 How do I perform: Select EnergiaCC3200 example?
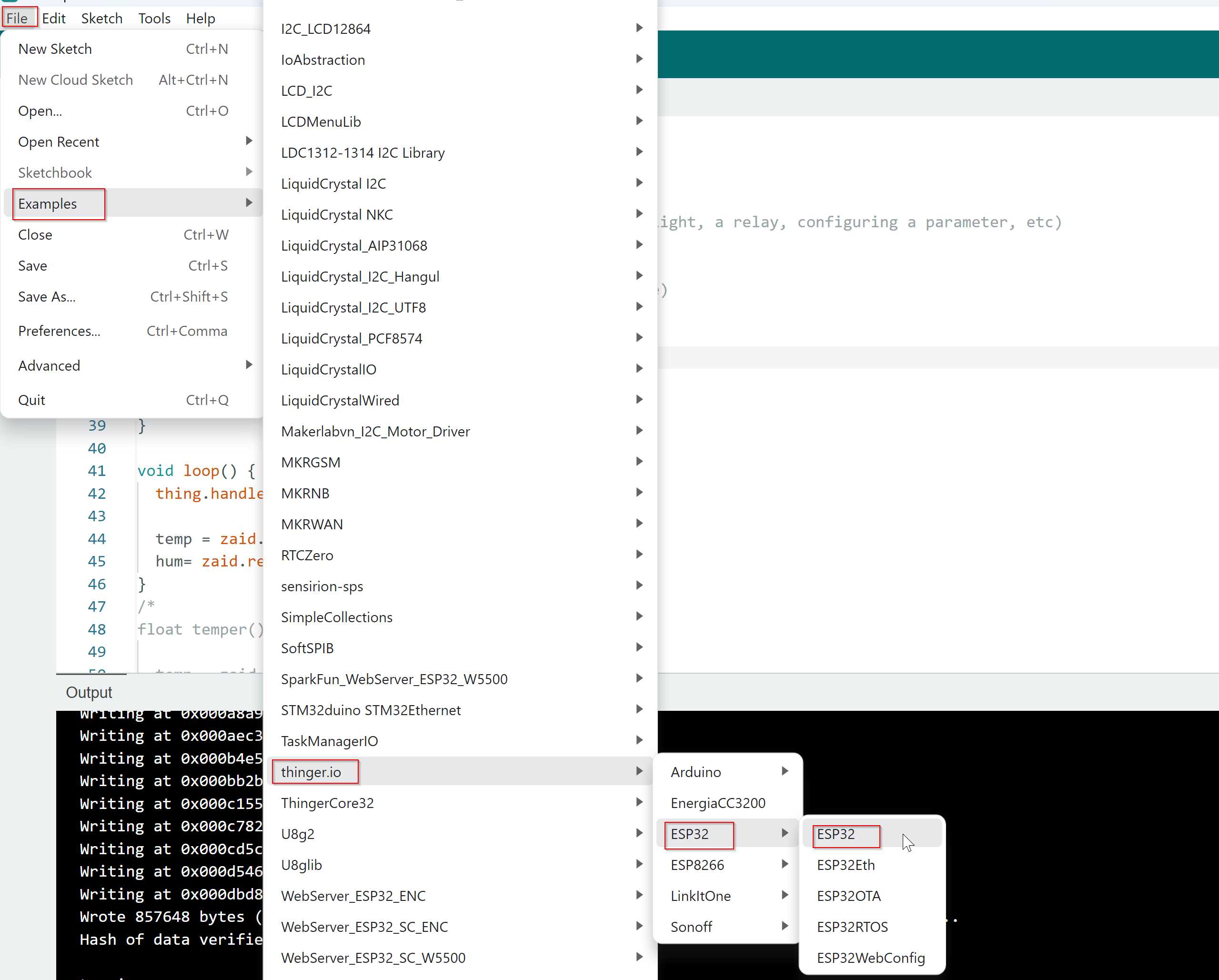728,803
